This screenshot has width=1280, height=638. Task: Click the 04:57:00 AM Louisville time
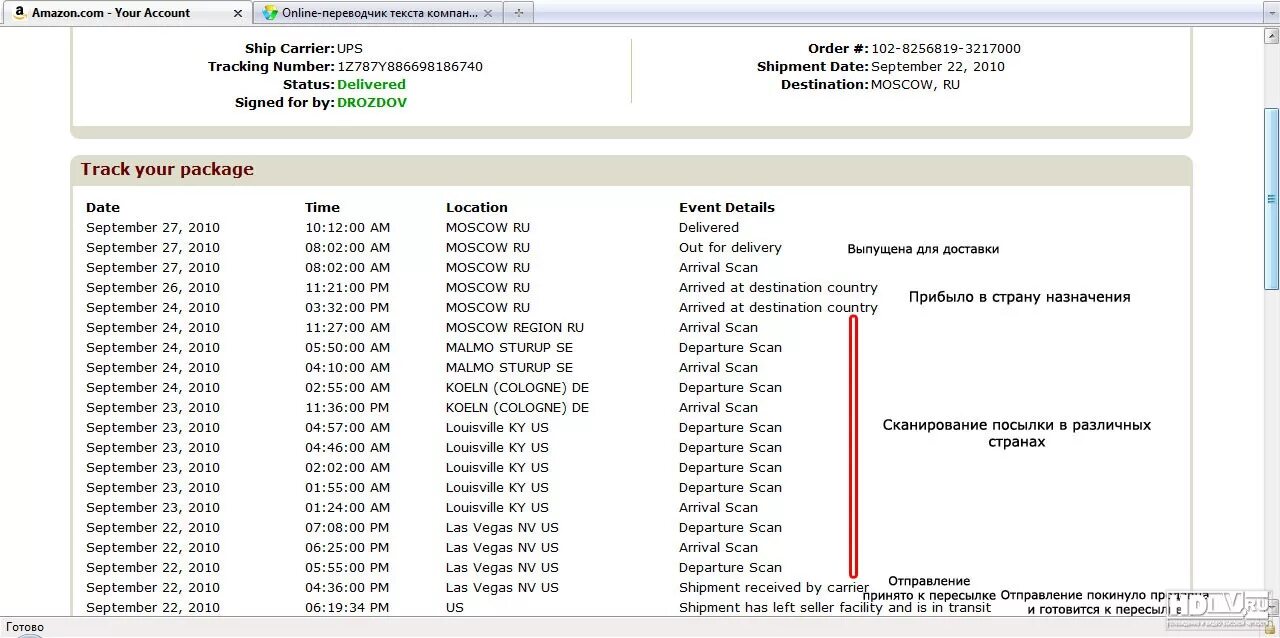click(x=348, y=428)
